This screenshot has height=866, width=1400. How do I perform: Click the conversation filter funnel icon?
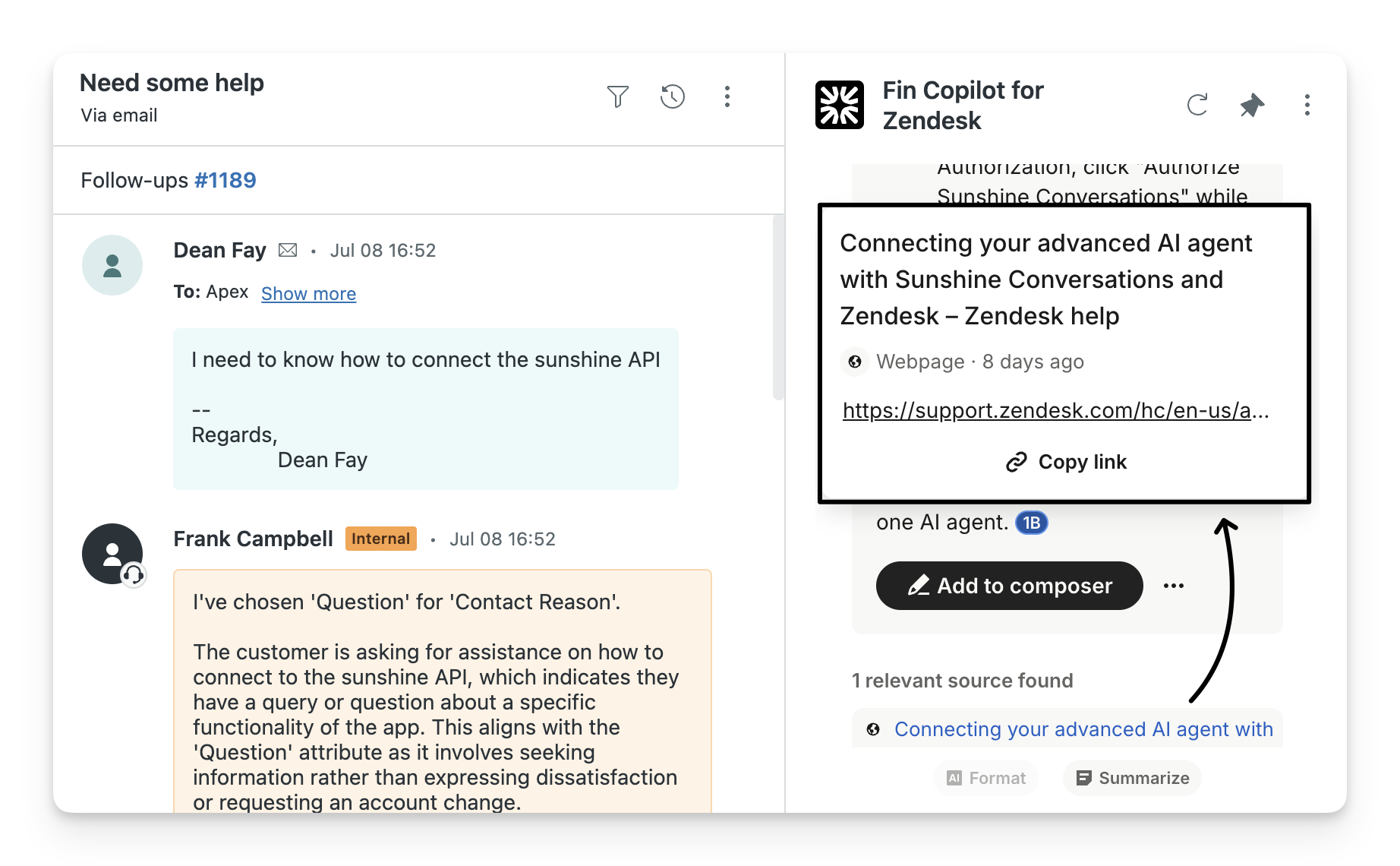[617, 96]
